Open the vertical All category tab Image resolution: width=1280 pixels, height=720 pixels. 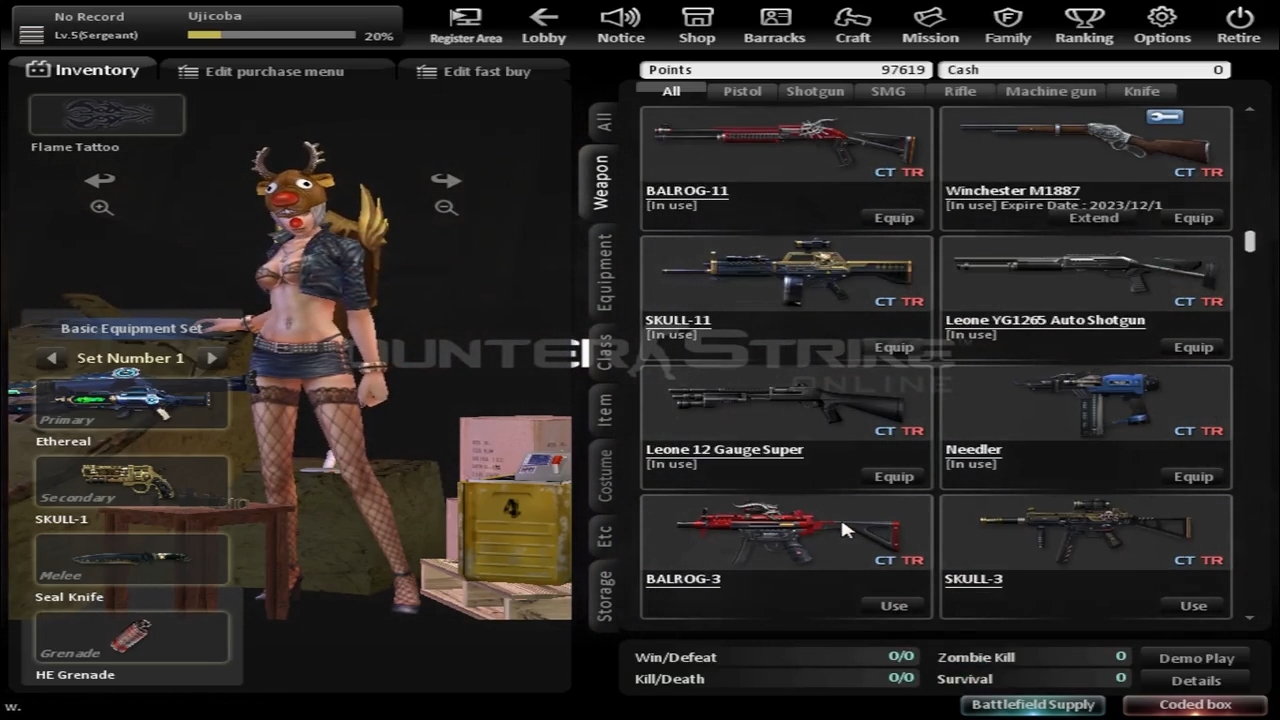click(604, 122)
